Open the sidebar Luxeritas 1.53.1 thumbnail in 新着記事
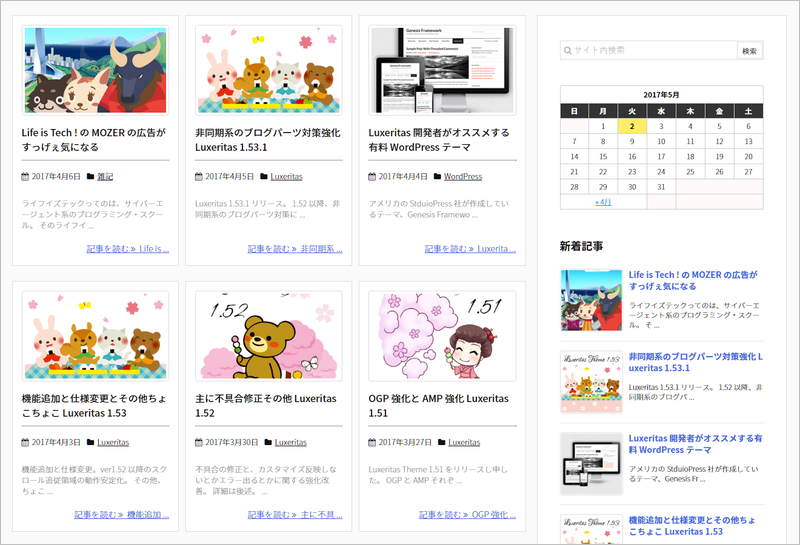The height and width of the screenshot is (545, 800). pos(591,382)
